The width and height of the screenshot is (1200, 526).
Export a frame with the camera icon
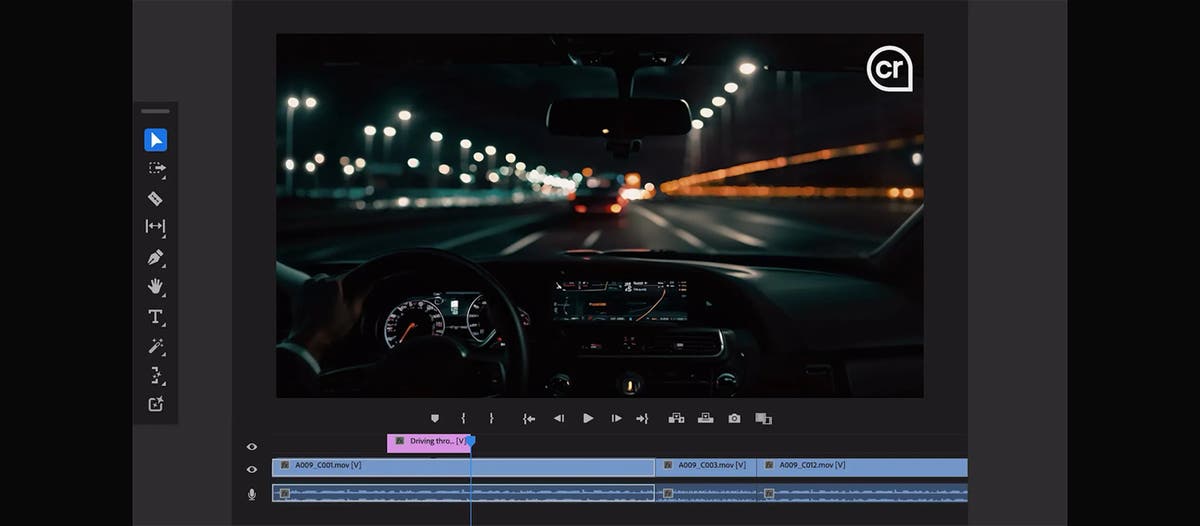734,418
